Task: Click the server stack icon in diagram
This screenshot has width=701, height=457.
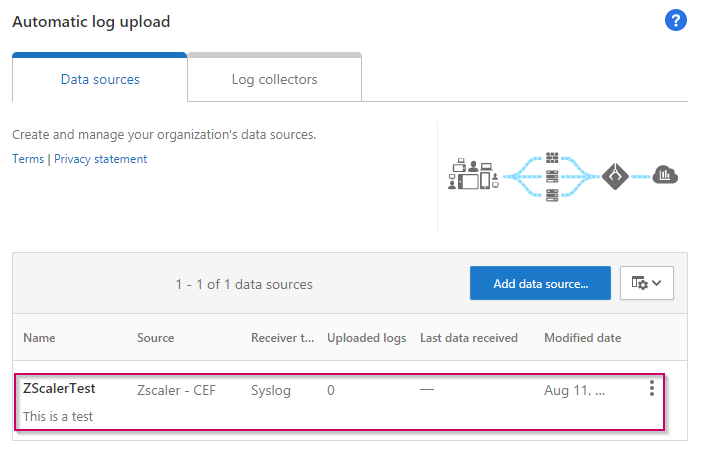Action: pos(551,176)
